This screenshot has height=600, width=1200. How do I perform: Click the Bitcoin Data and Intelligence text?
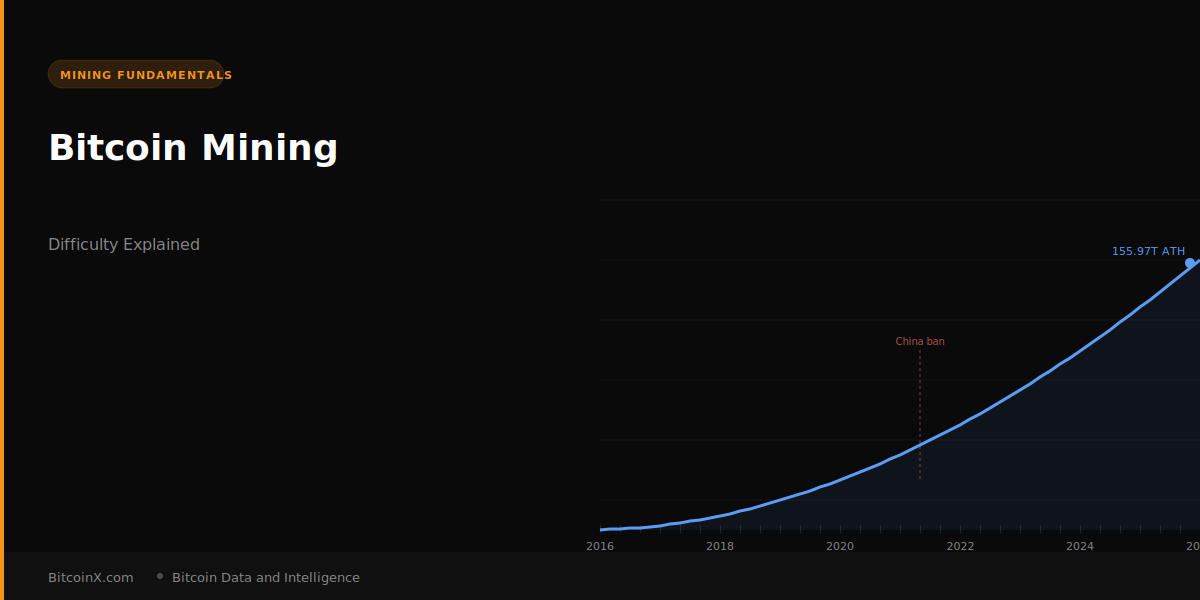coord(266,578)
